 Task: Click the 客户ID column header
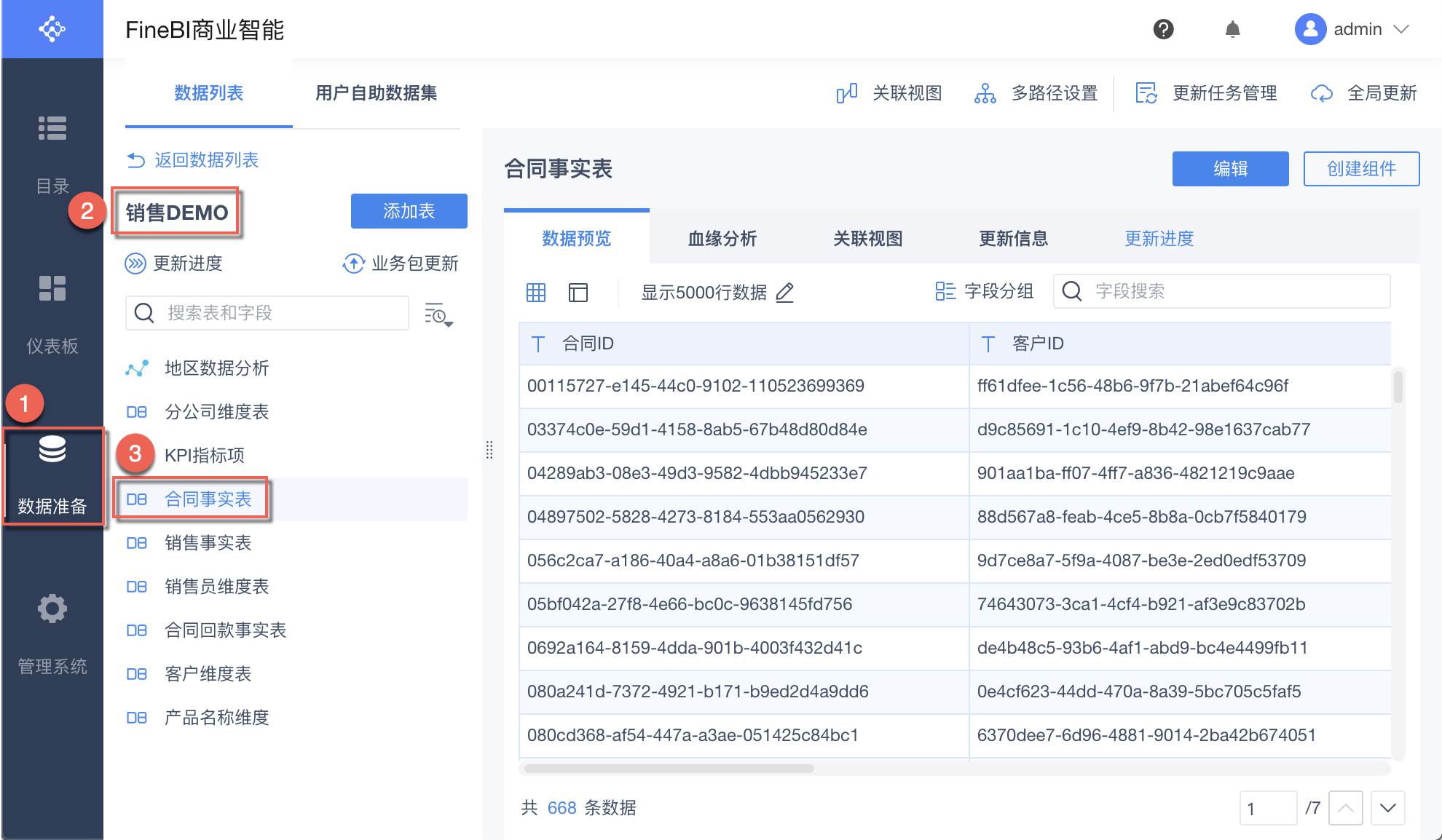click(x=1180, y=344)
